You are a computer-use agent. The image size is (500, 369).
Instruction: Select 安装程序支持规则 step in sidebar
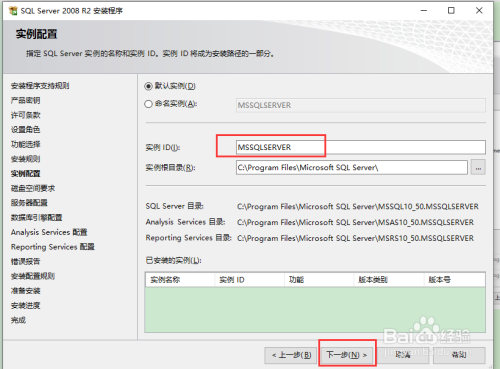tap(40, 86)
